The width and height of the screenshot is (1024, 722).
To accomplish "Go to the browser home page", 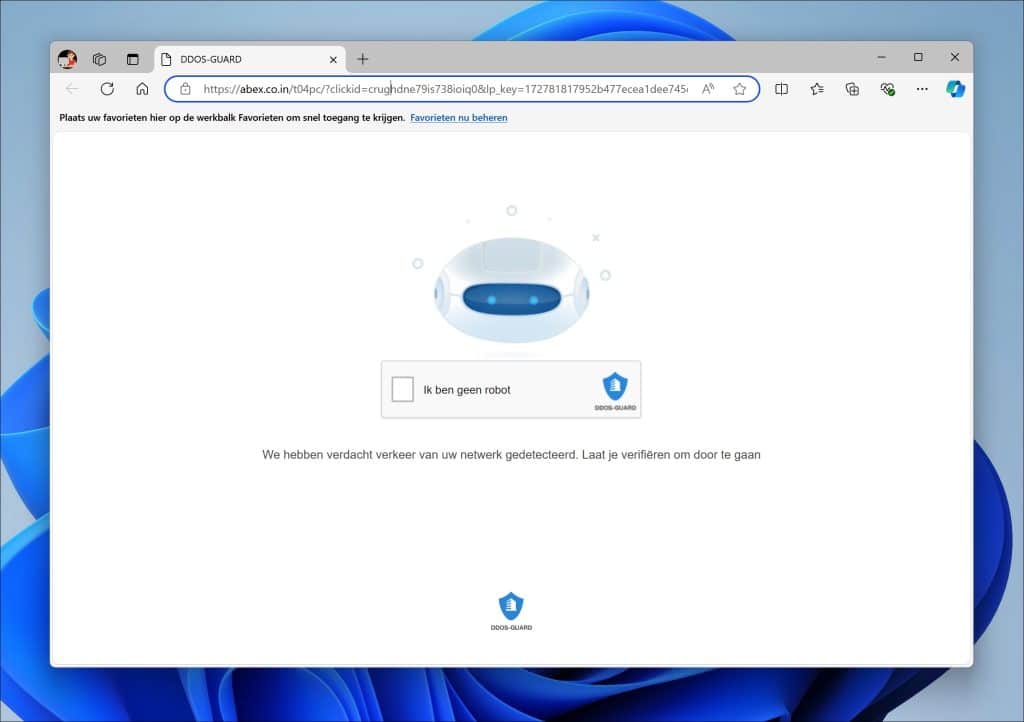I will tap(142, 89).
